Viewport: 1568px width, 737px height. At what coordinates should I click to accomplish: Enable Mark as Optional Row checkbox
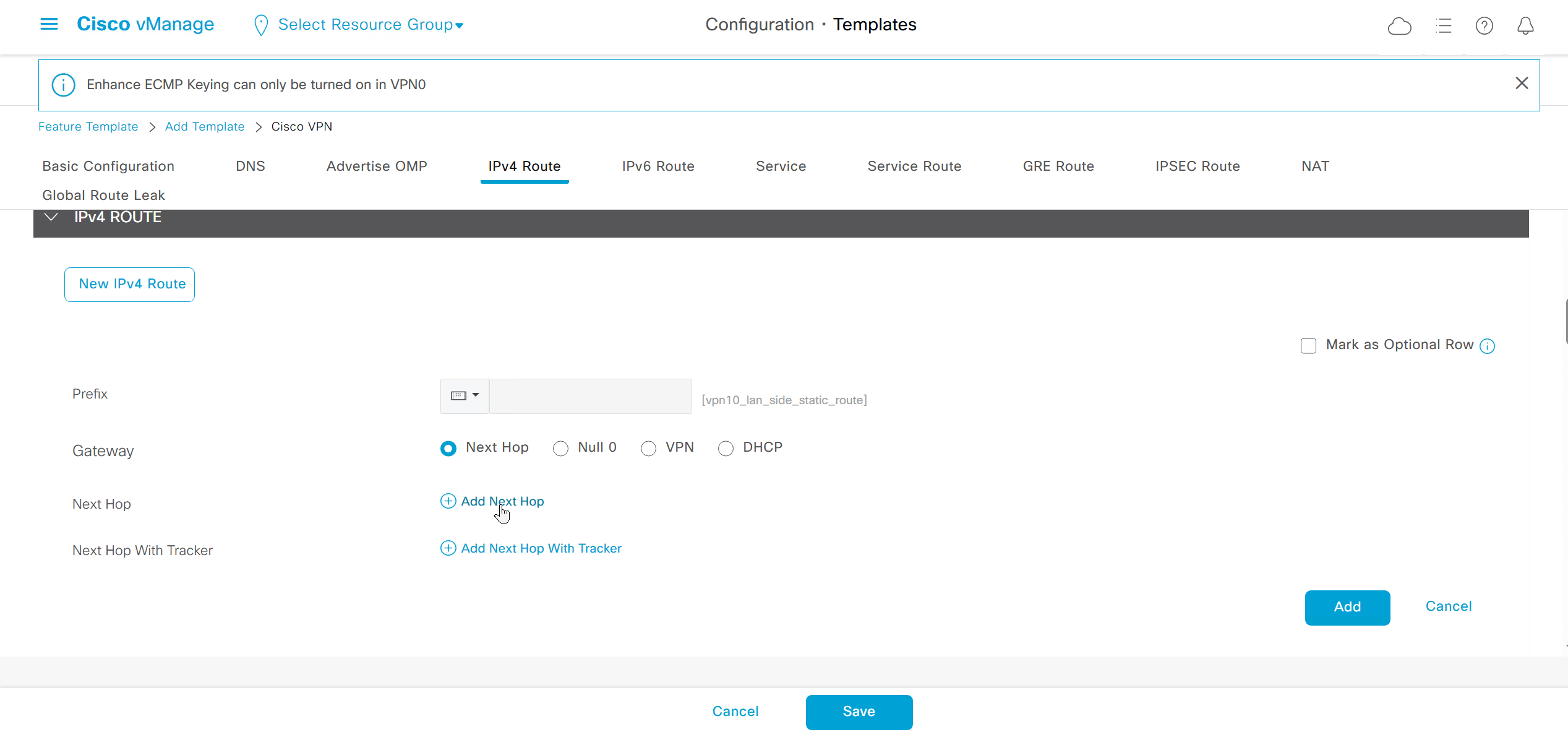click(x=1308, y=345)
